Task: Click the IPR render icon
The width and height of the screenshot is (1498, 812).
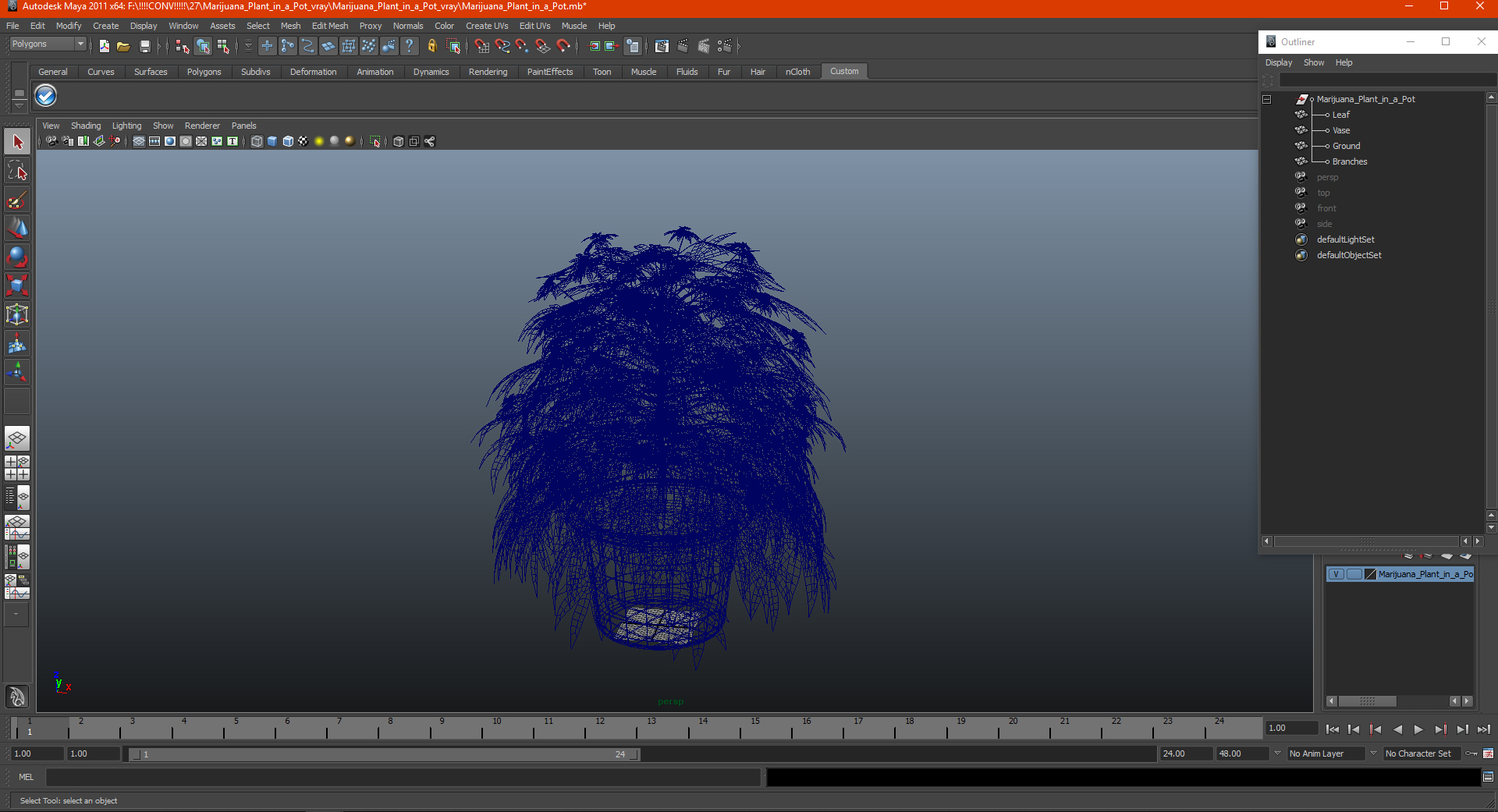Action: point(704,47)
